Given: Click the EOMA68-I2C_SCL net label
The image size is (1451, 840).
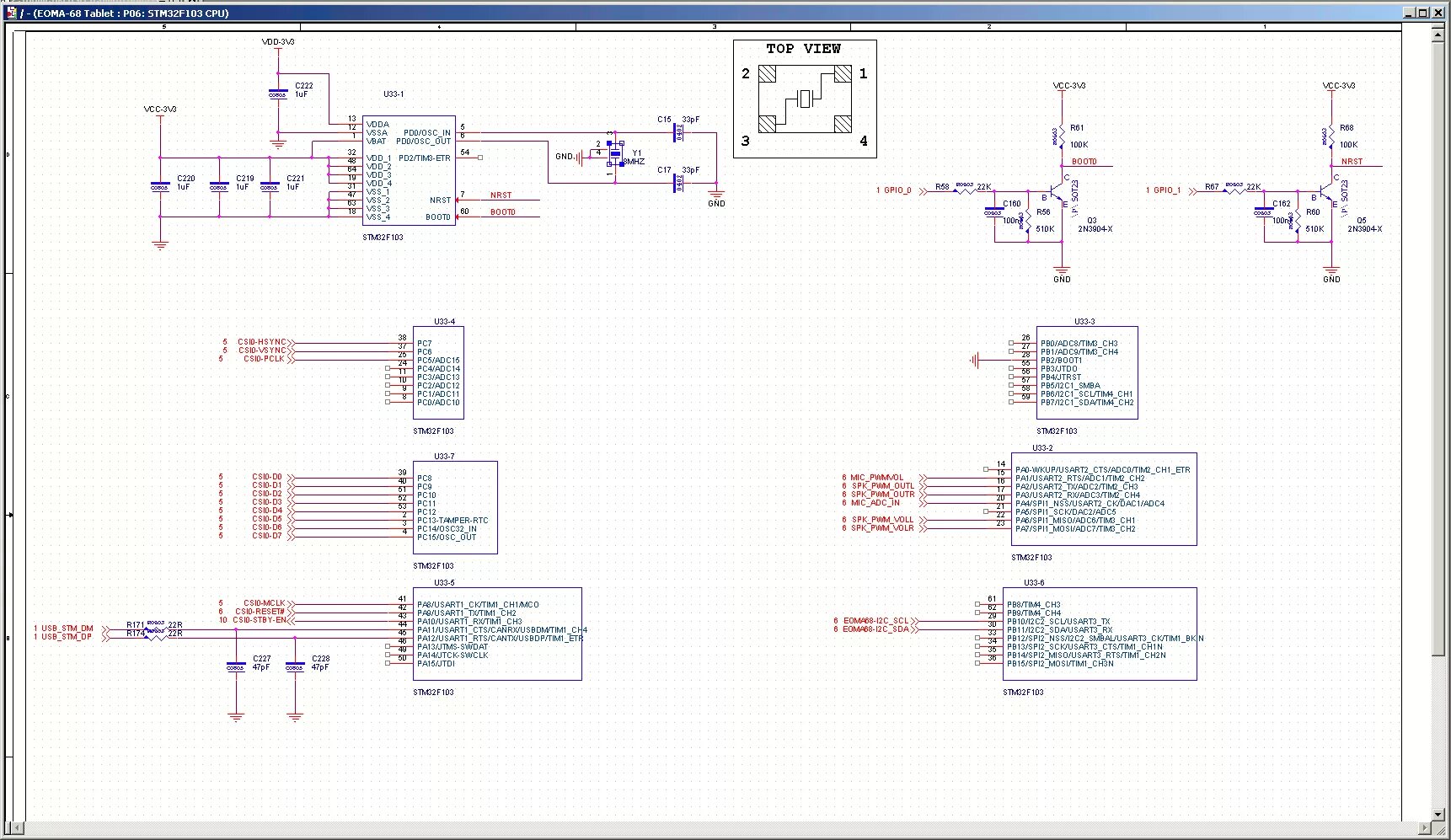Looking at the screenshot, I should (876, 621).
